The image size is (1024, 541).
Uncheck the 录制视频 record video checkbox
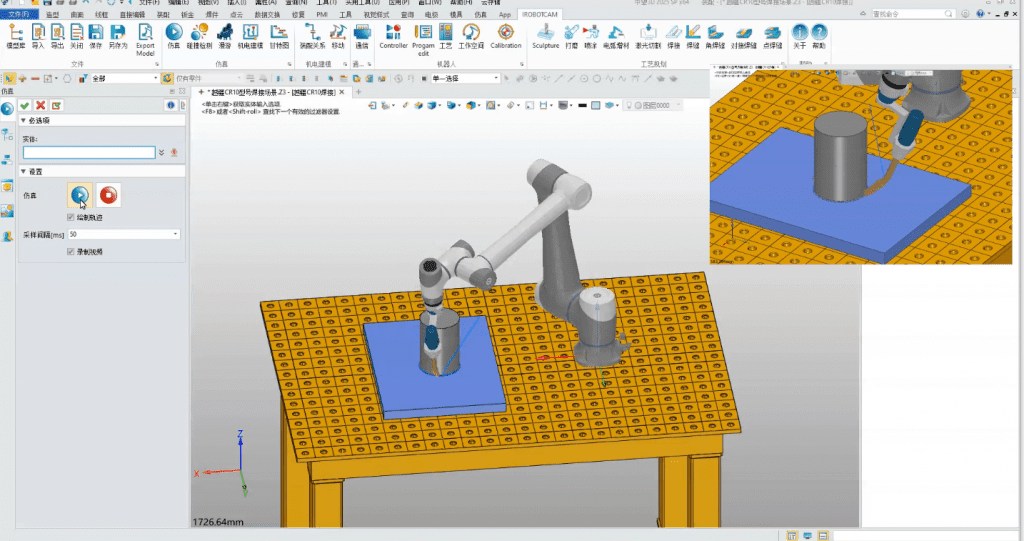[x=70, y=252]
